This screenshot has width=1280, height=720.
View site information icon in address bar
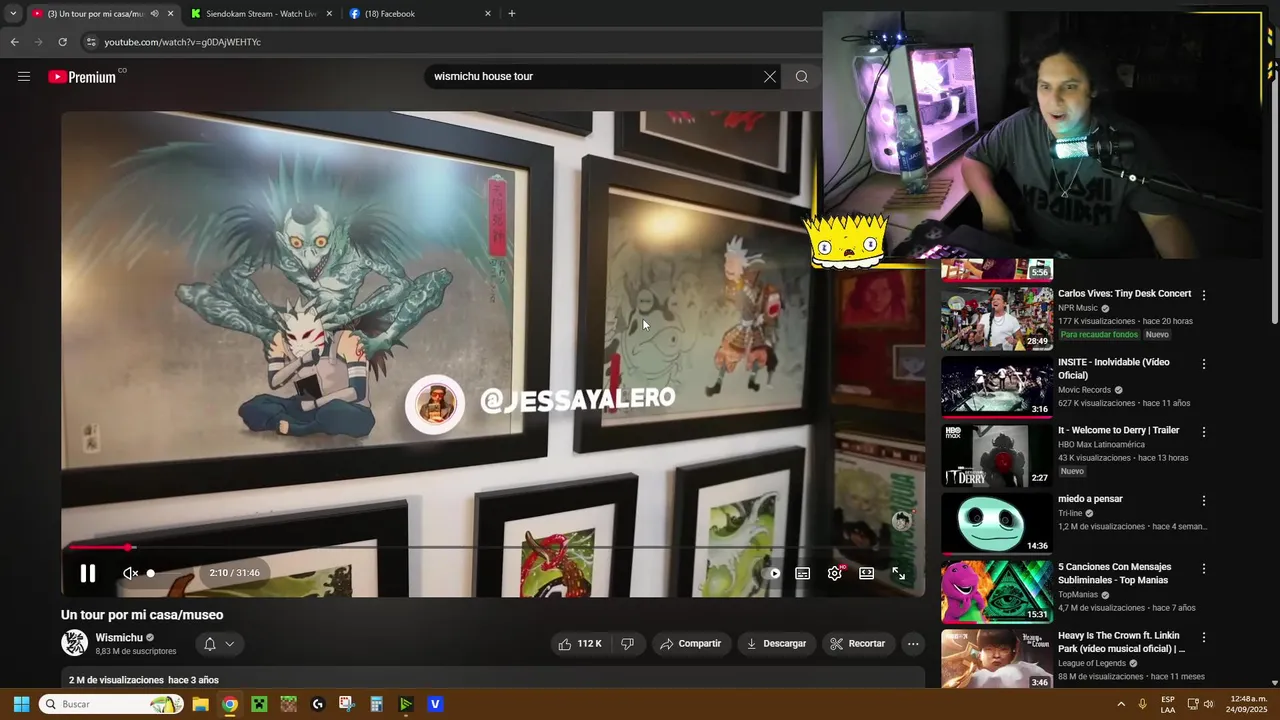pos(91,42)
